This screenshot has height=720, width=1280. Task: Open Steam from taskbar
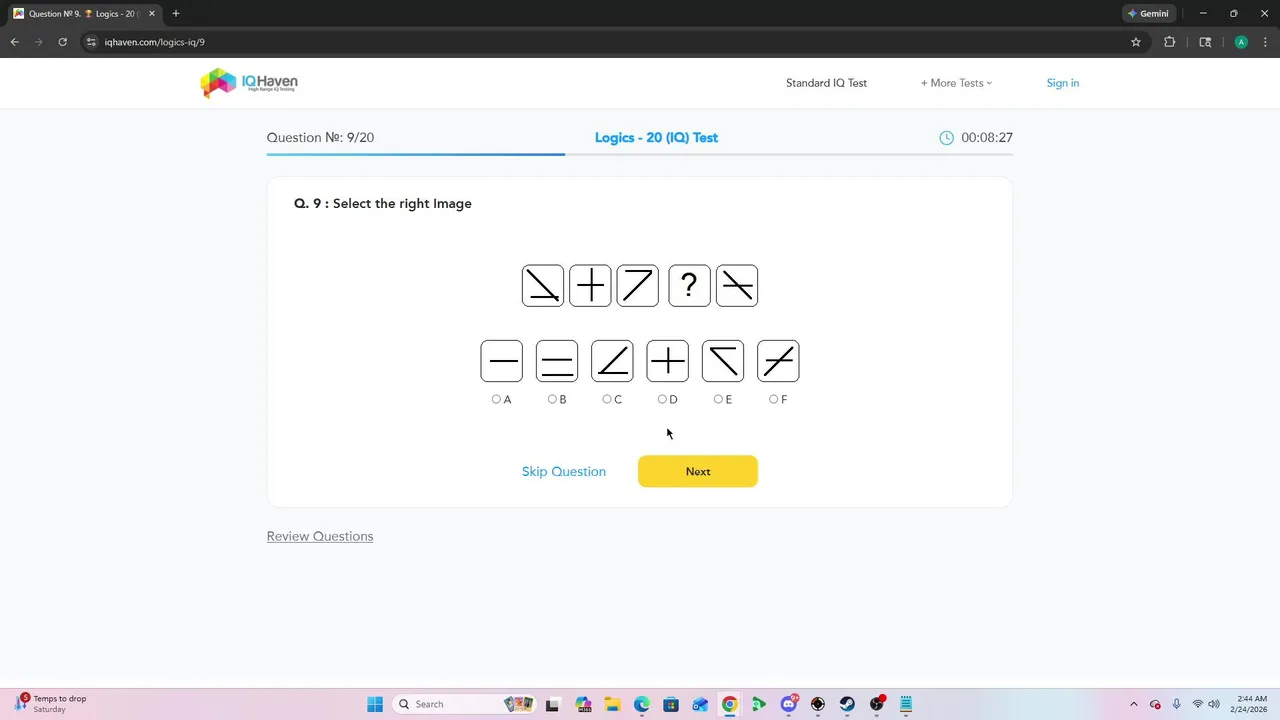[847, 704]
